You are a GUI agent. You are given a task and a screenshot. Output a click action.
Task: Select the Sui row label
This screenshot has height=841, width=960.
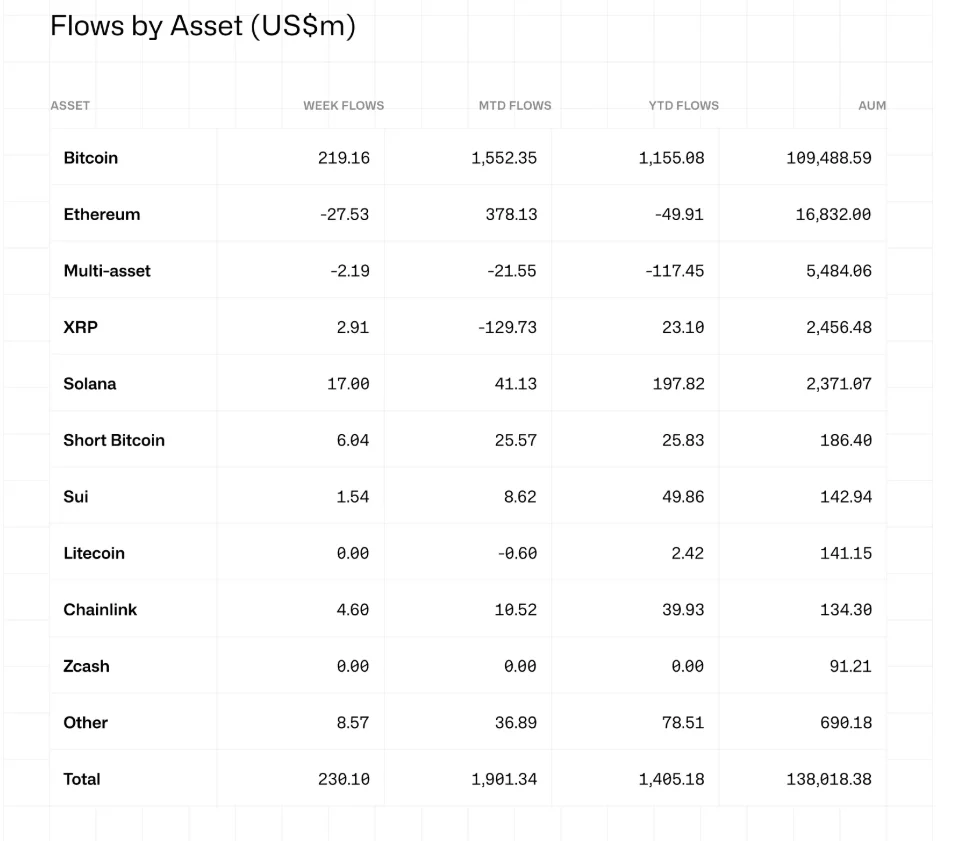coord(75,497)
